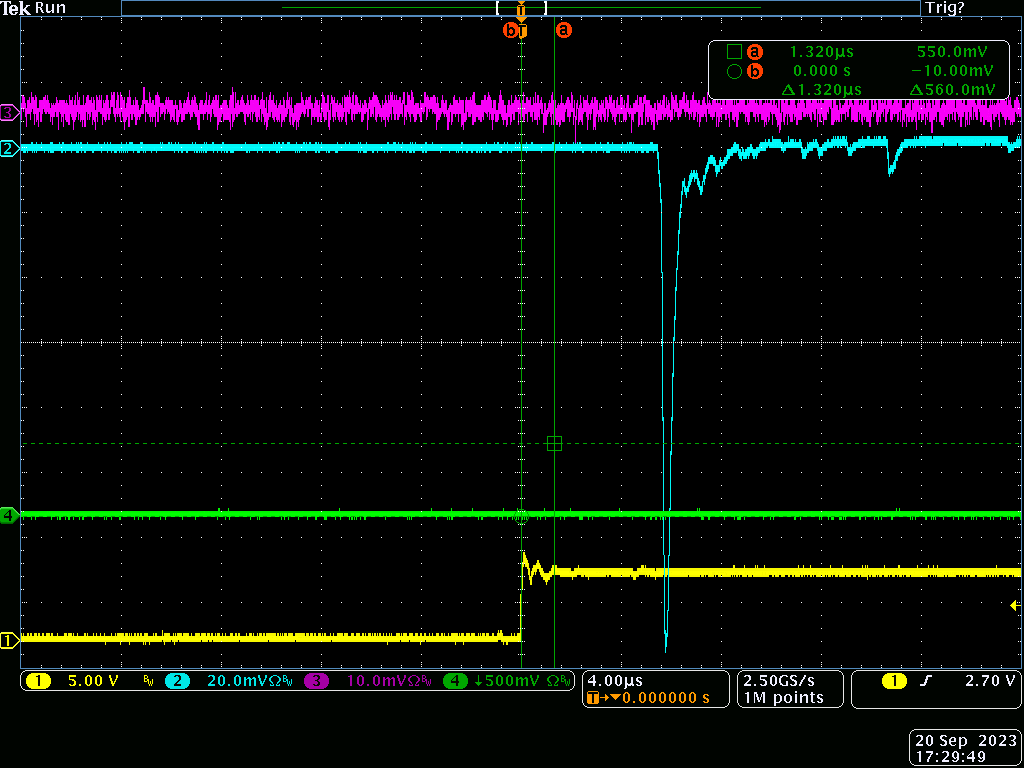Click channel 2 cyan ground marker on left edge
Image resolution: width=1024 pixels, height=768 pixels.
tap(9, 149)
